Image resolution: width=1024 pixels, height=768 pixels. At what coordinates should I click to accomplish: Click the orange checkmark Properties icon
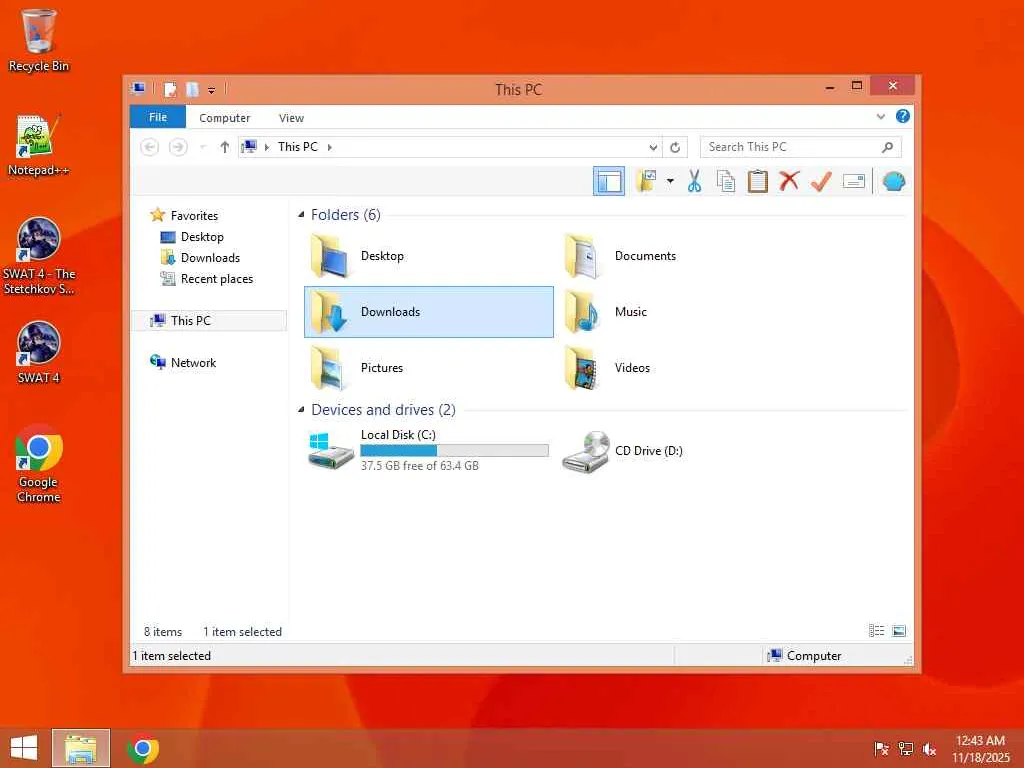(x=821, y=181)
